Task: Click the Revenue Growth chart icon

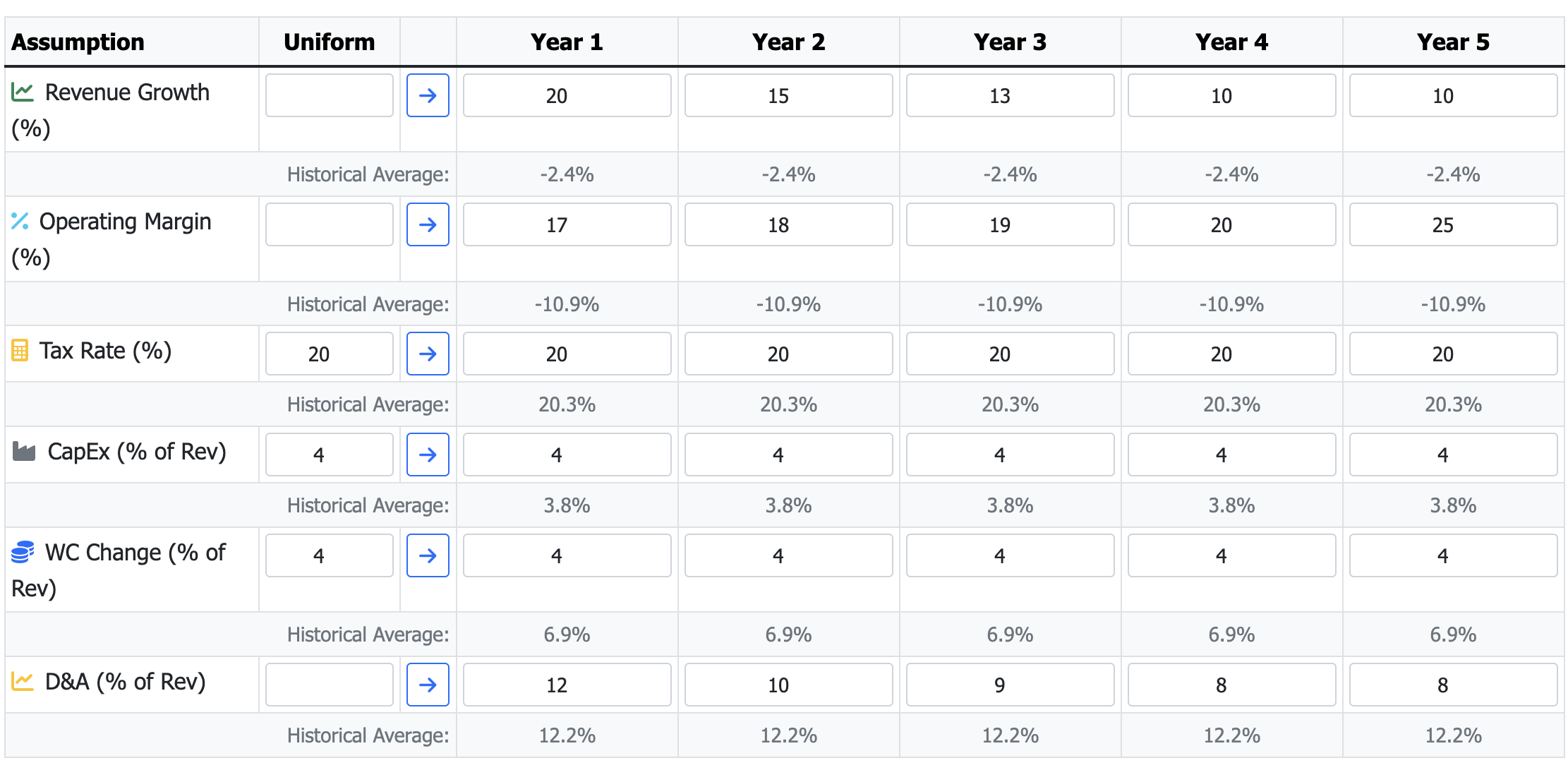Action: pyautogui.click(x=23, y=92)
